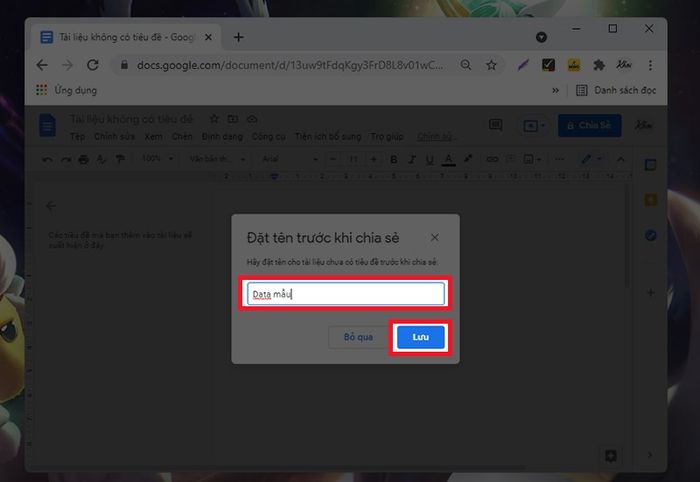Open the Trợ giúp menu

pyautogui.click(x=387, y=137)
